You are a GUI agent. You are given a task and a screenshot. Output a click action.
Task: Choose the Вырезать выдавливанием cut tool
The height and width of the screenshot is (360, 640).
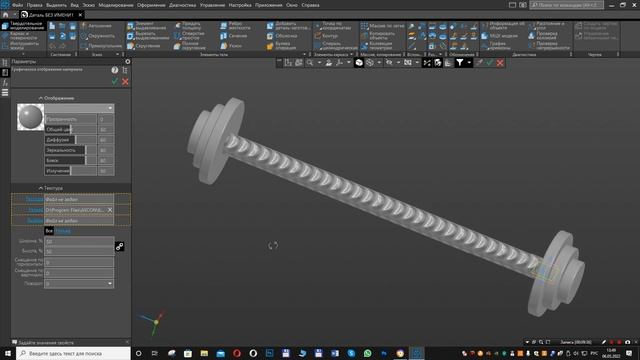click(147, 36)
